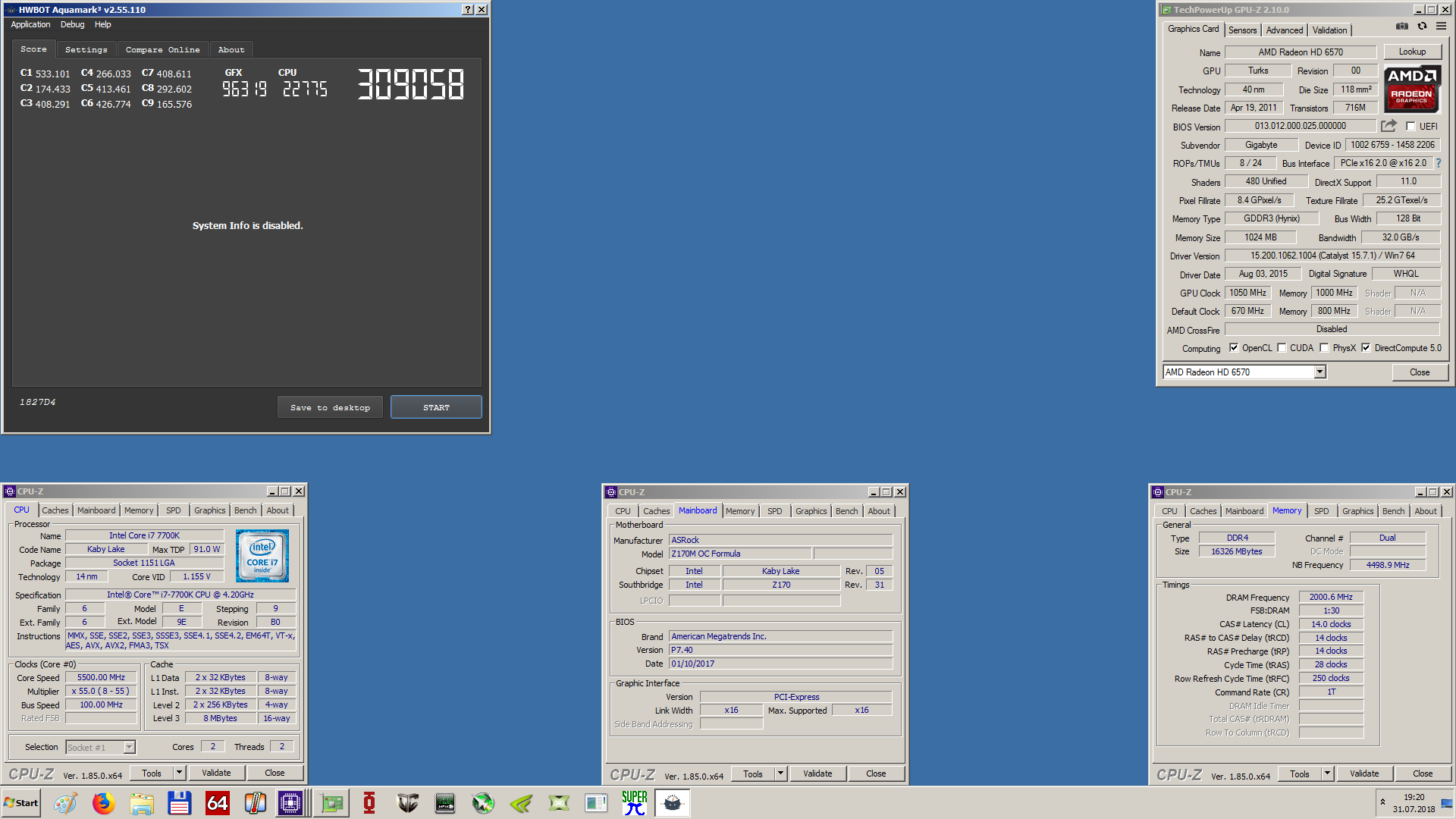Open the Compare Online tab
This screenshot has width=1456, height=819.
[163, 49]
